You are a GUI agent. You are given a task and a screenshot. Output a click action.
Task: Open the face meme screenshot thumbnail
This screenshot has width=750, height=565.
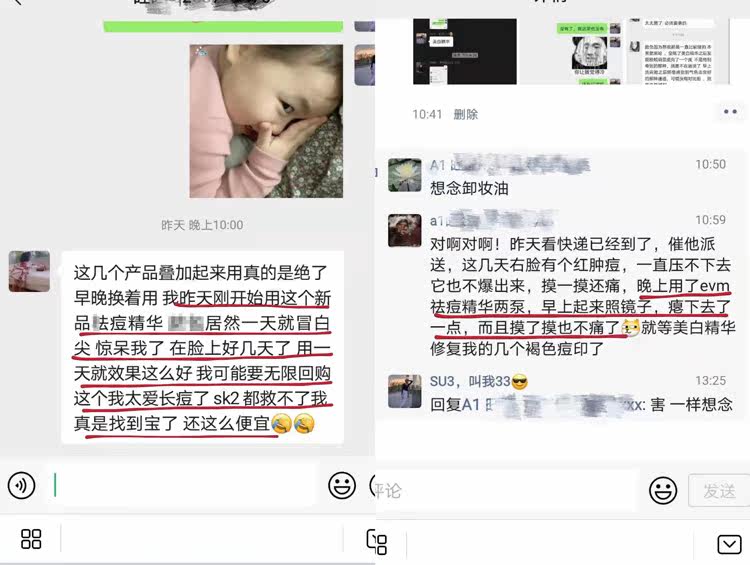tap(588, 53)
